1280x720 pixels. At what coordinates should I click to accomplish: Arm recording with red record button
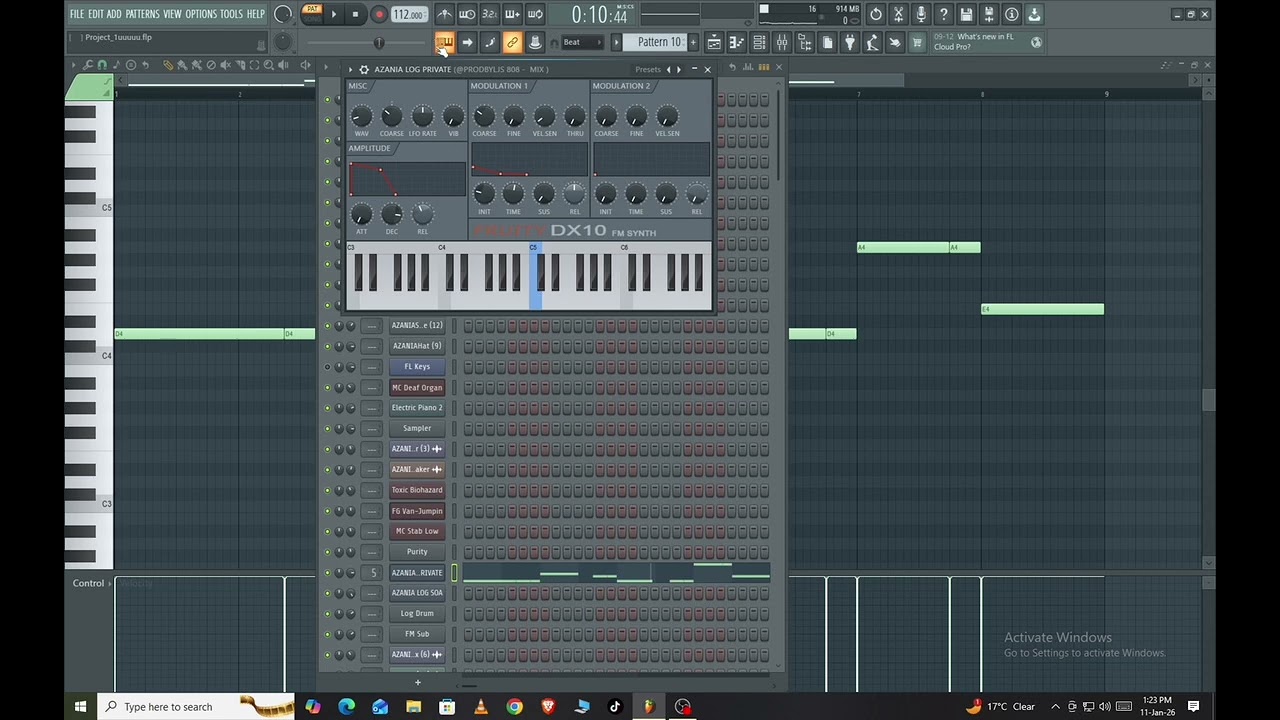point(379,14)
